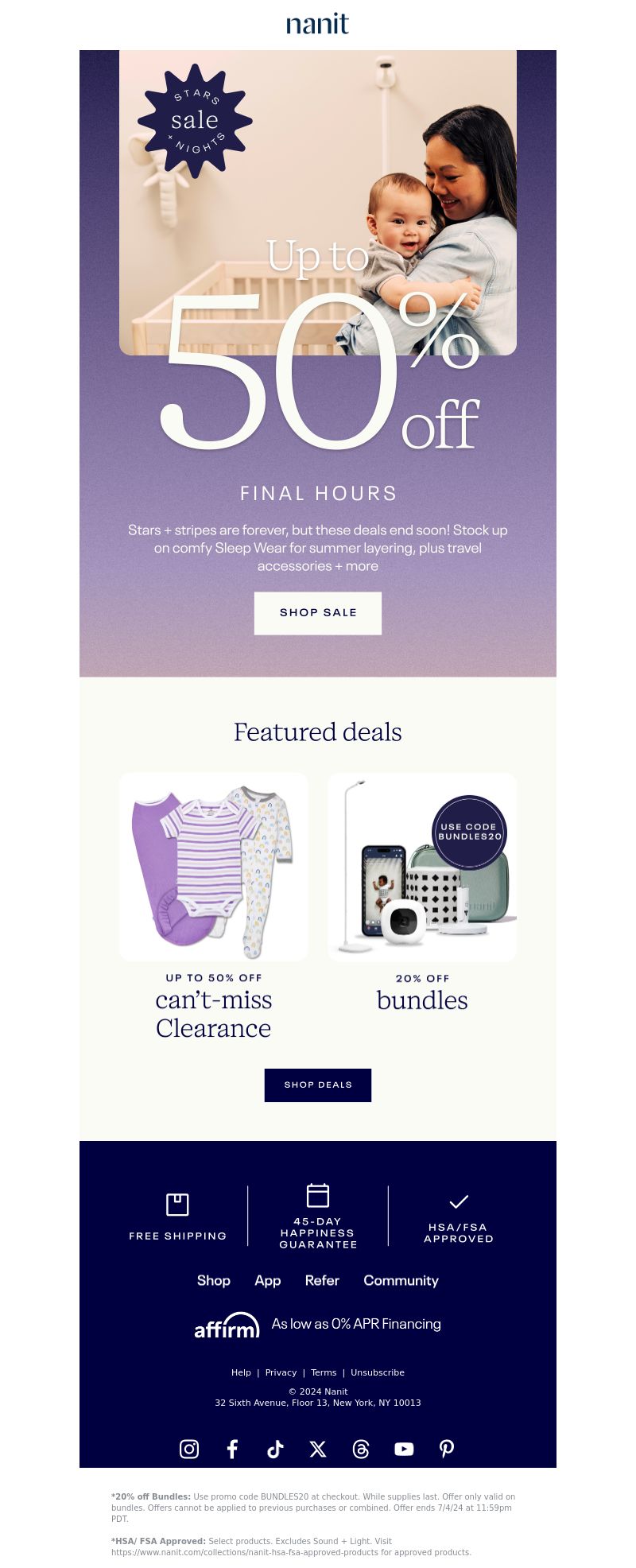This screenshot has height=1568, width=636.
Task: Click the nanit logo at top
Action: (x=318, y=24)
